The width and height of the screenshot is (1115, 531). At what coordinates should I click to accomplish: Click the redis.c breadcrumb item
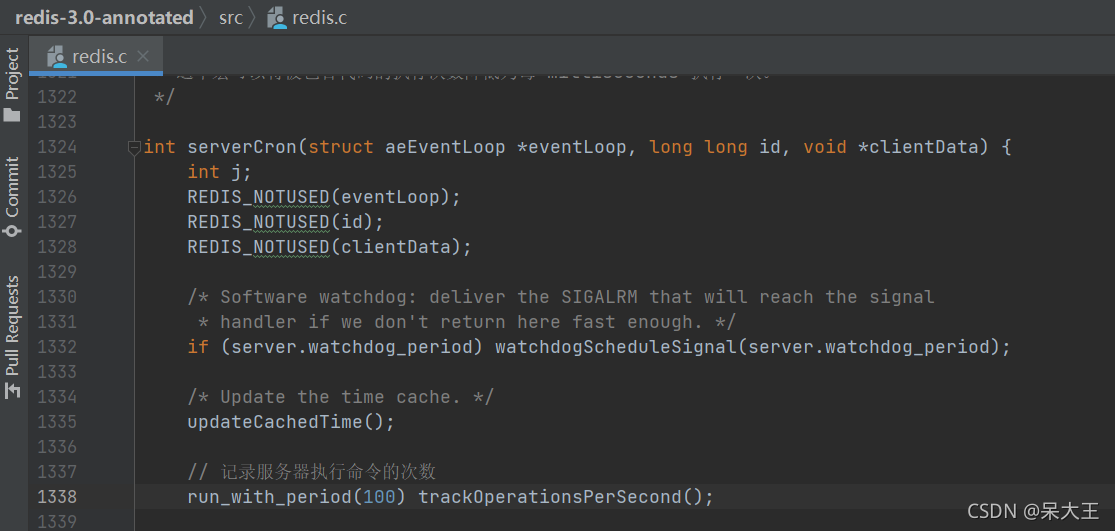pos(307,18)
